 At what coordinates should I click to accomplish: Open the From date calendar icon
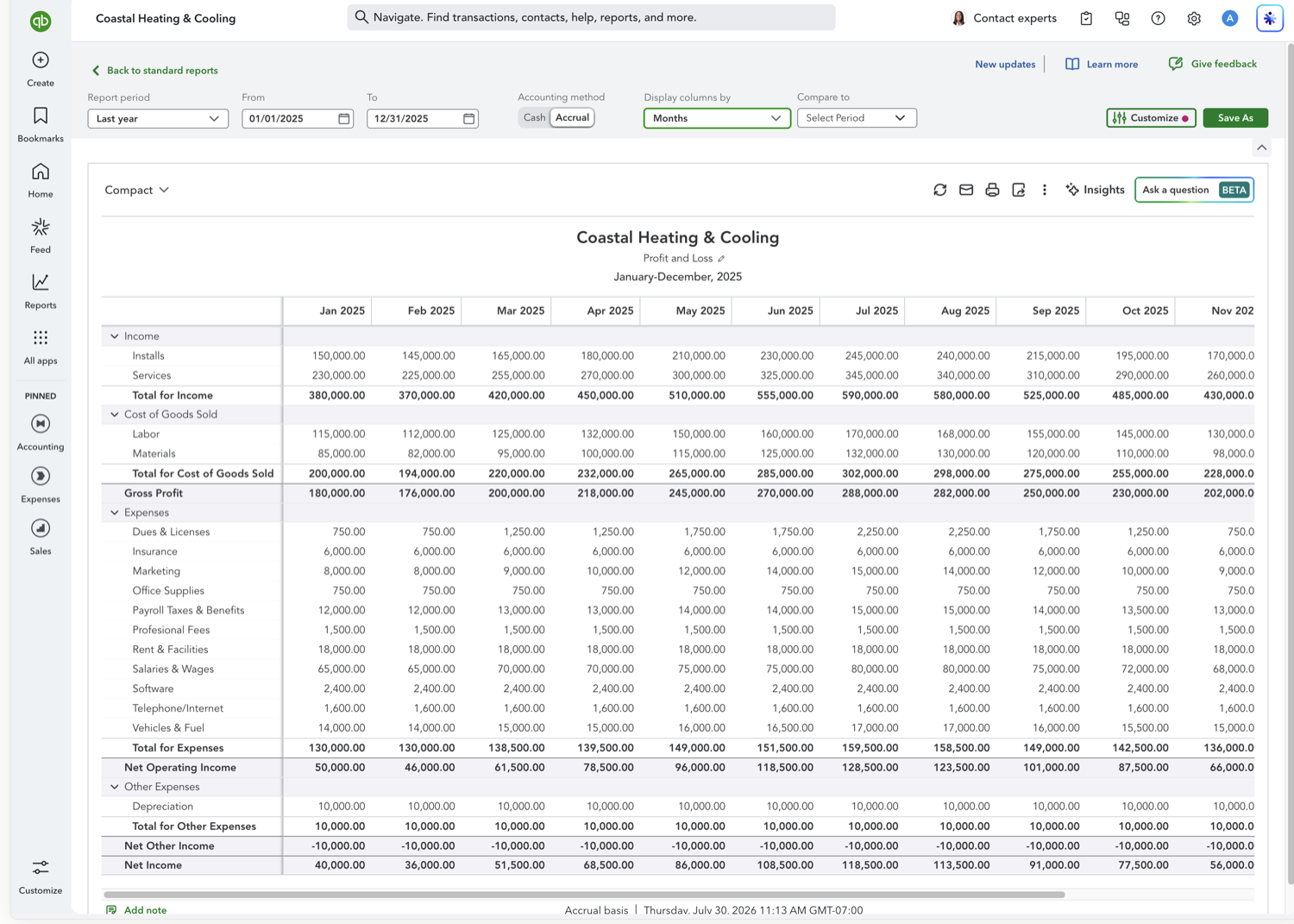(x=344, y=118)
